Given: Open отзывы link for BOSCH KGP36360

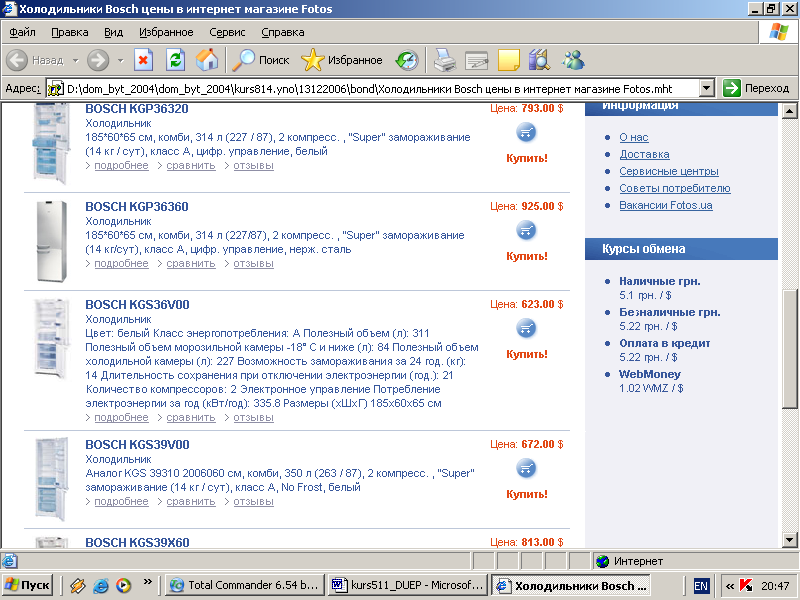Looking at the screenshot, I should click(254, 263).
